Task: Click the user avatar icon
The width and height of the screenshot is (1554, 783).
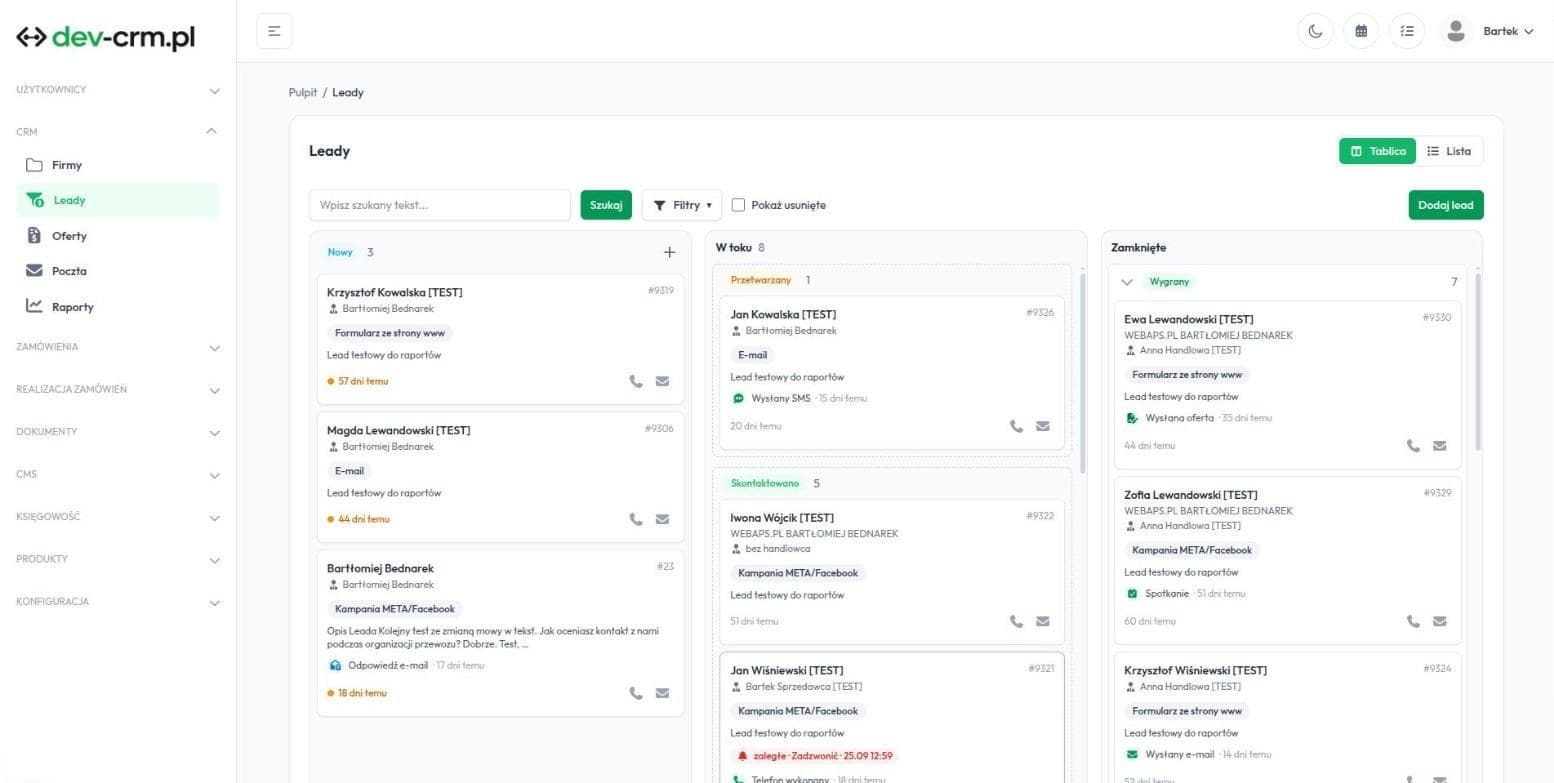Action: click(1456, 31)
